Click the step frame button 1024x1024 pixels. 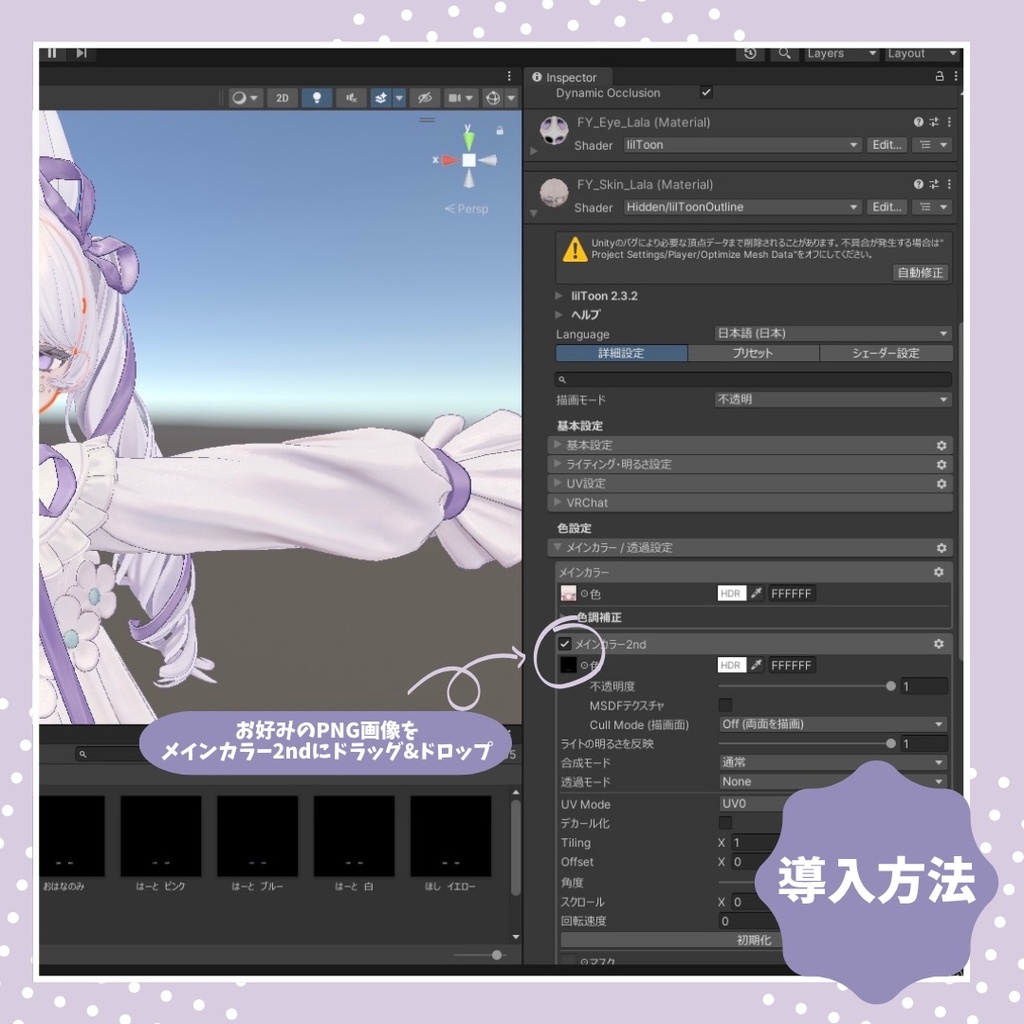point(82,53)
